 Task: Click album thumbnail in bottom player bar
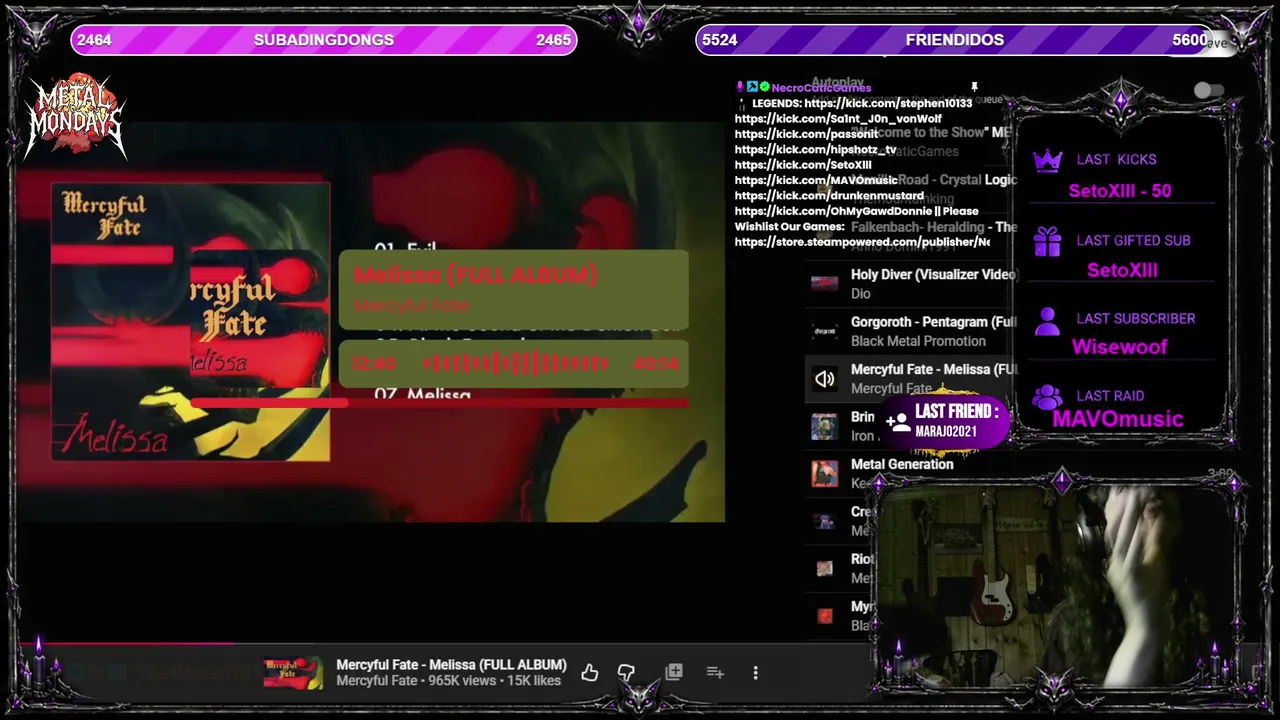click(293, 673)
